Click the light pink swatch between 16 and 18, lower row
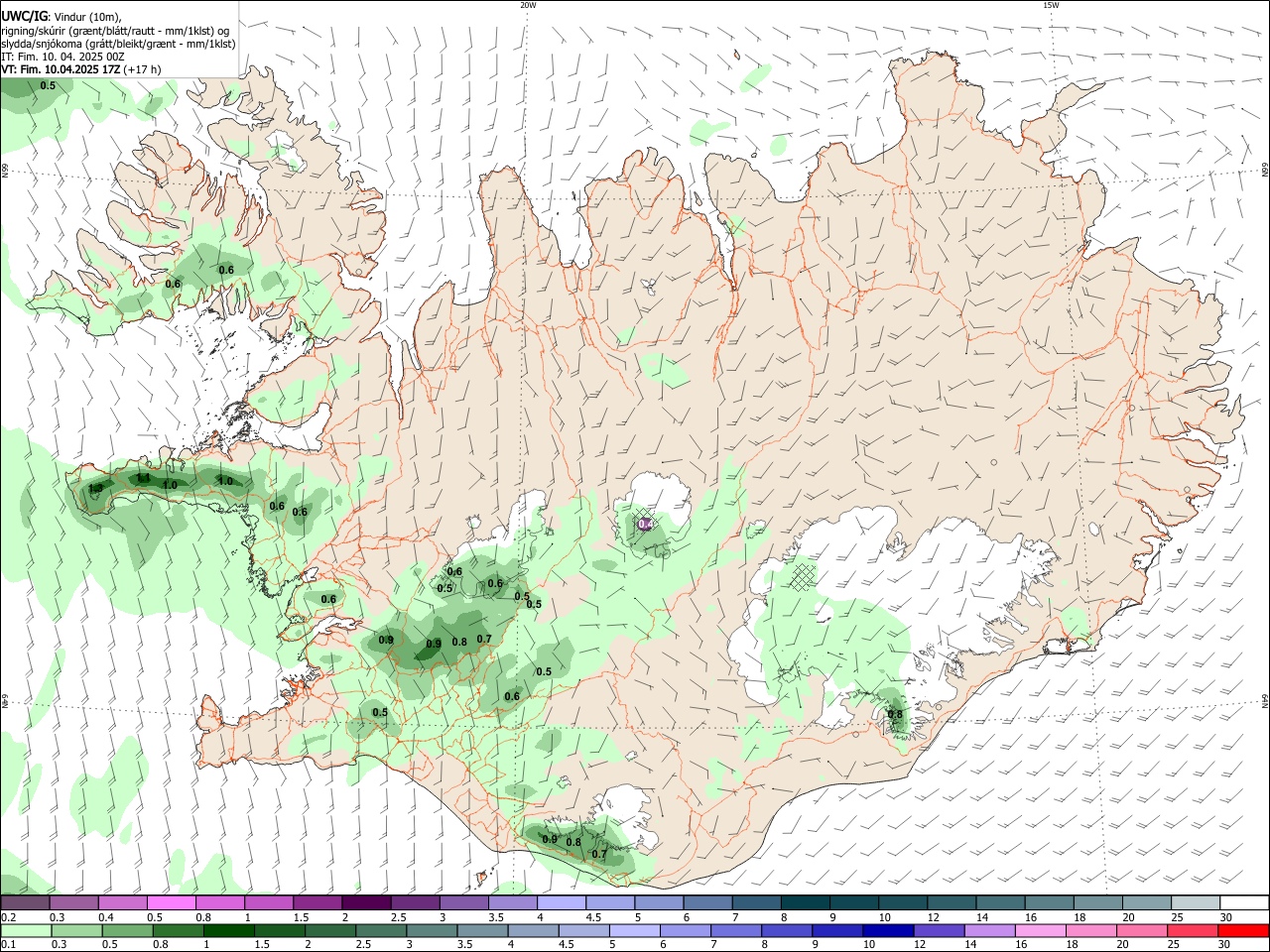The height and width of the screenshot is (952, 1270). pos(1040,930)
